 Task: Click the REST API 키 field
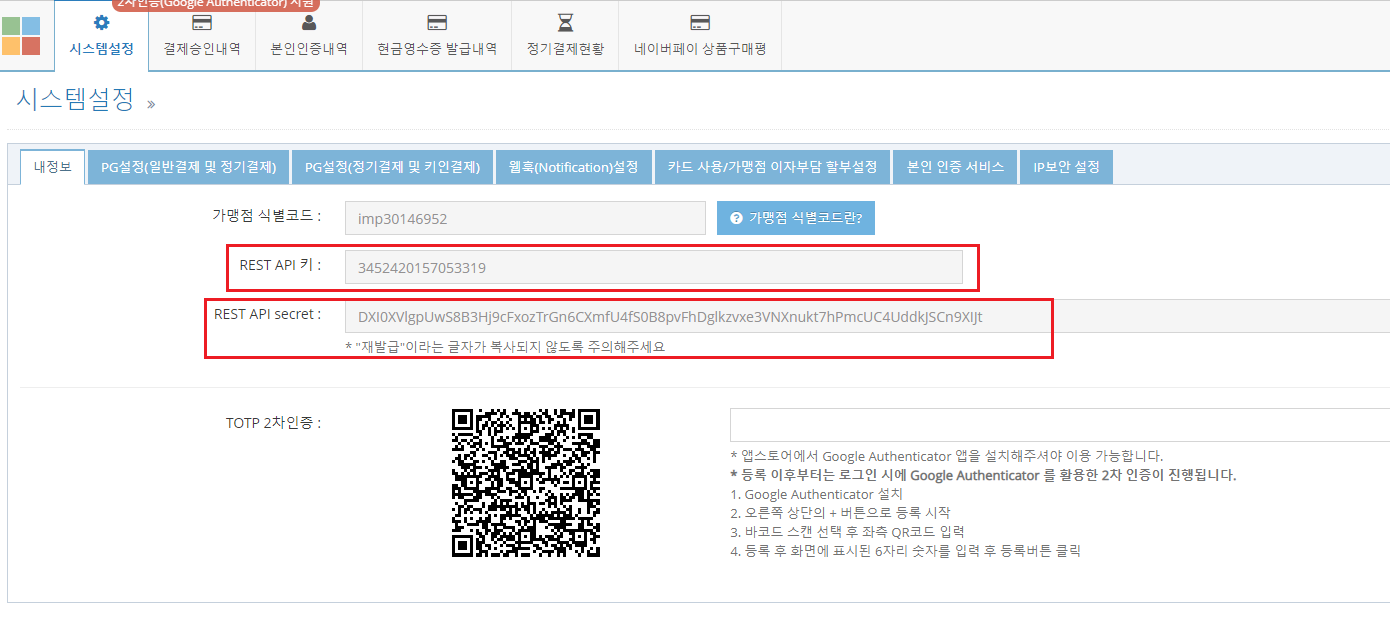654,267
